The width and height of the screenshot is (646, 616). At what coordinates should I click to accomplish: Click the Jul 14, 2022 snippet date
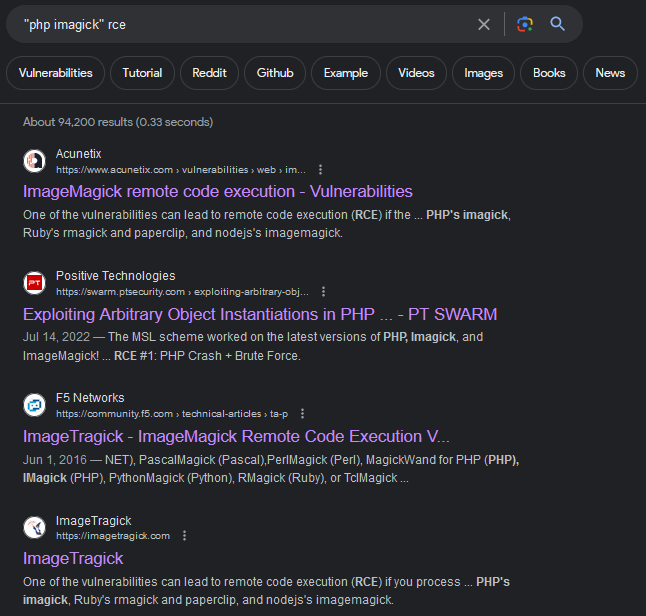click(x=56, y=337)
